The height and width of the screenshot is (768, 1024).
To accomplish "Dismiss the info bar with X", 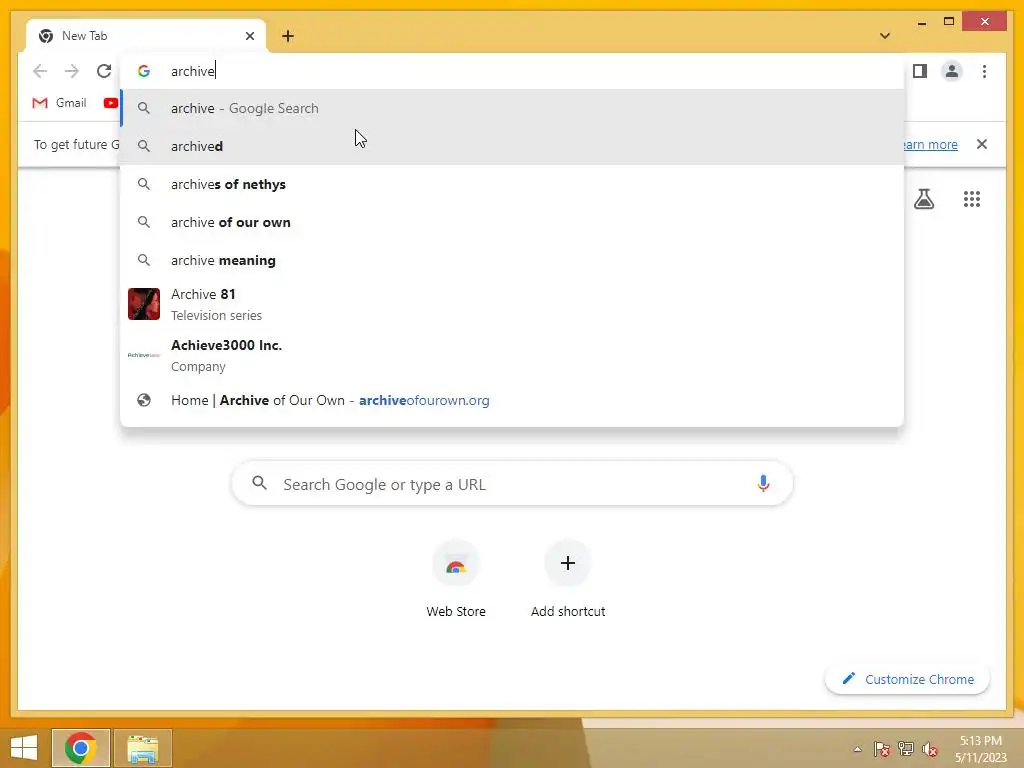I will click(982, 144).
